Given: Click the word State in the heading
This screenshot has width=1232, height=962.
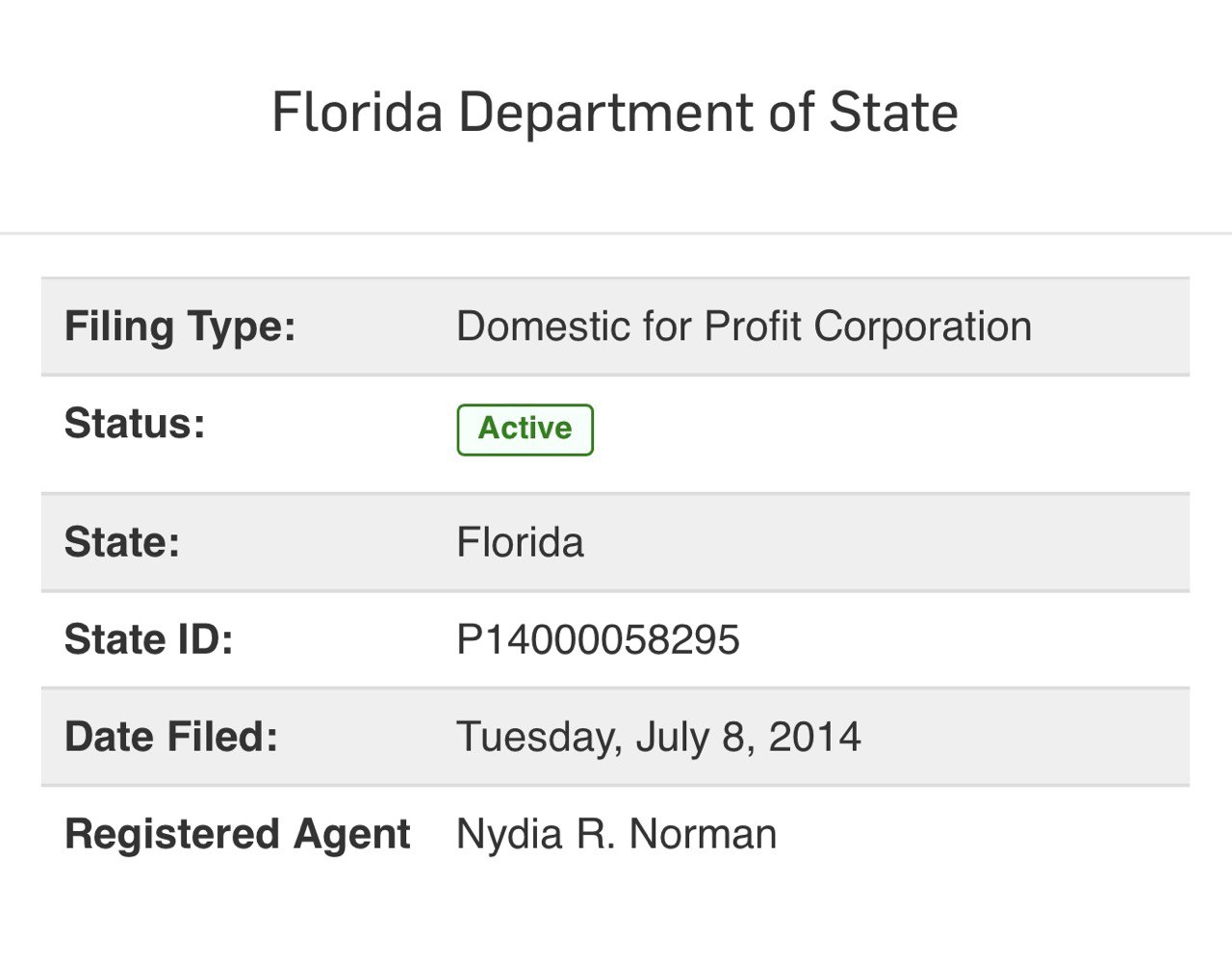Looking at the screenshot, I should (893, 113).
